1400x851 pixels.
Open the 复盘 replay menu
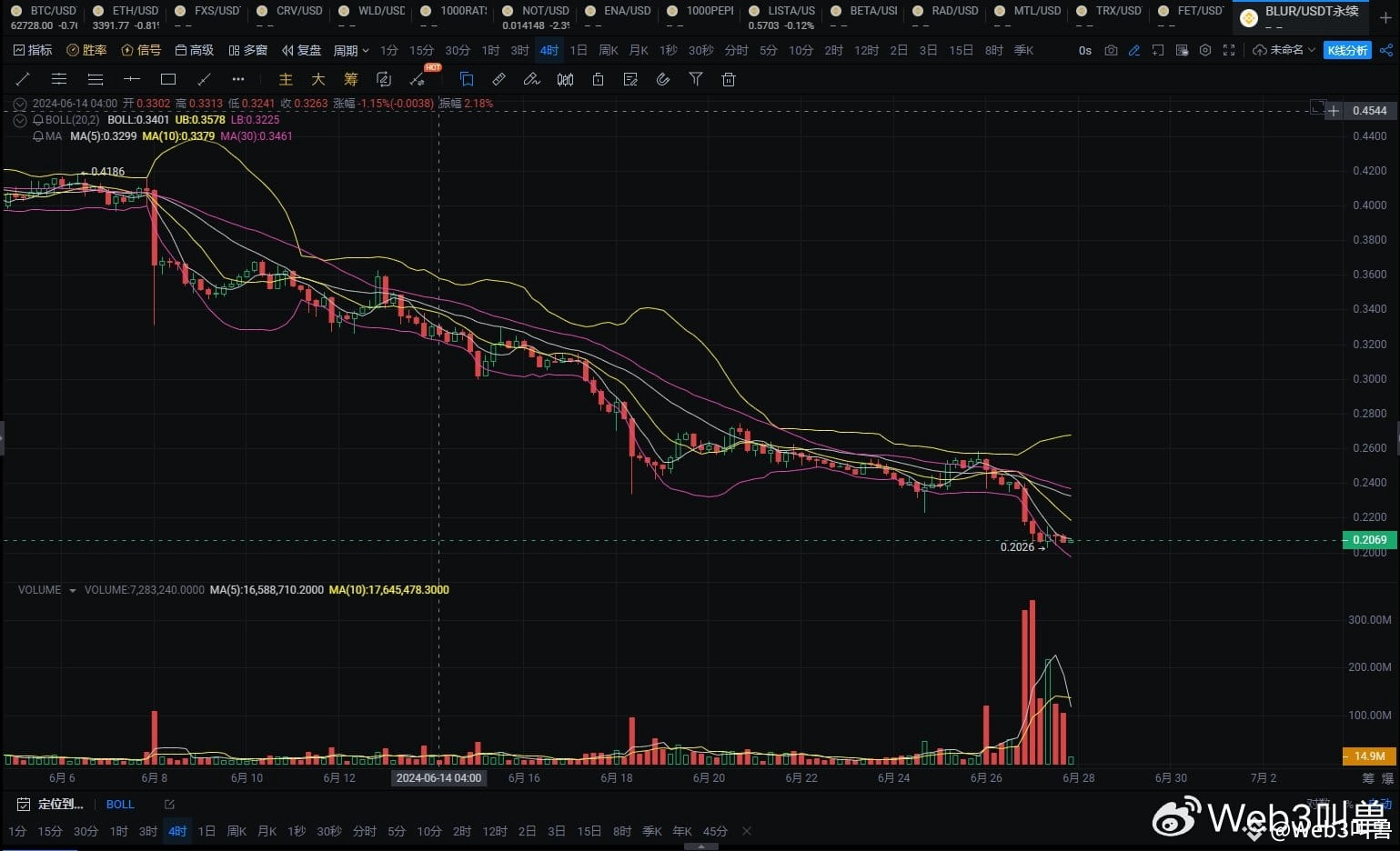coord(302,50)
